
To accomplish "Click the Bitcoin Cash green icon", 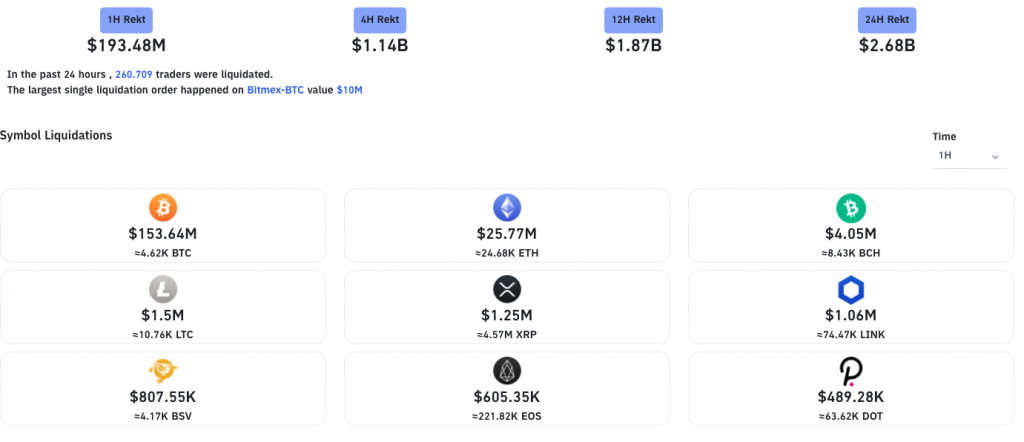I will tap(851, 208).
